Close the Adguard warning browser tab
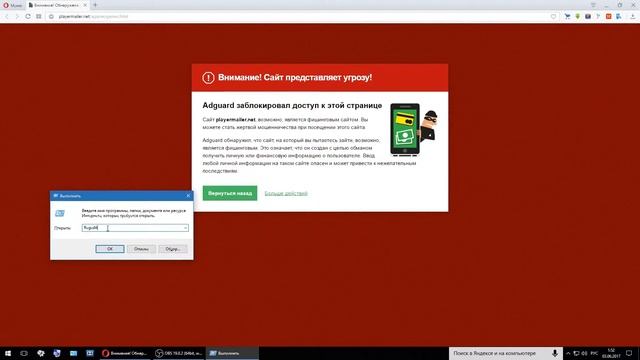The height and width of the screenshot is (360, 640). tap(85, 5)
